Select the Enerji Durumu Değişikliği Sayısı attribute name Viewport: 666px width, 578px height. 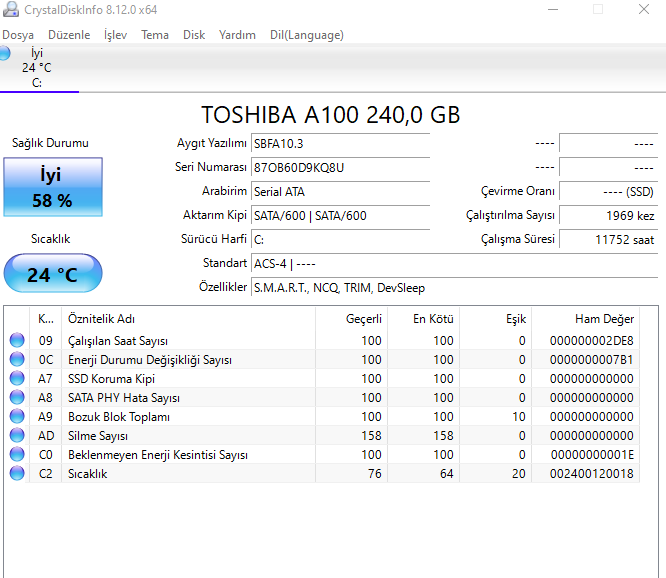pos(150,360)
